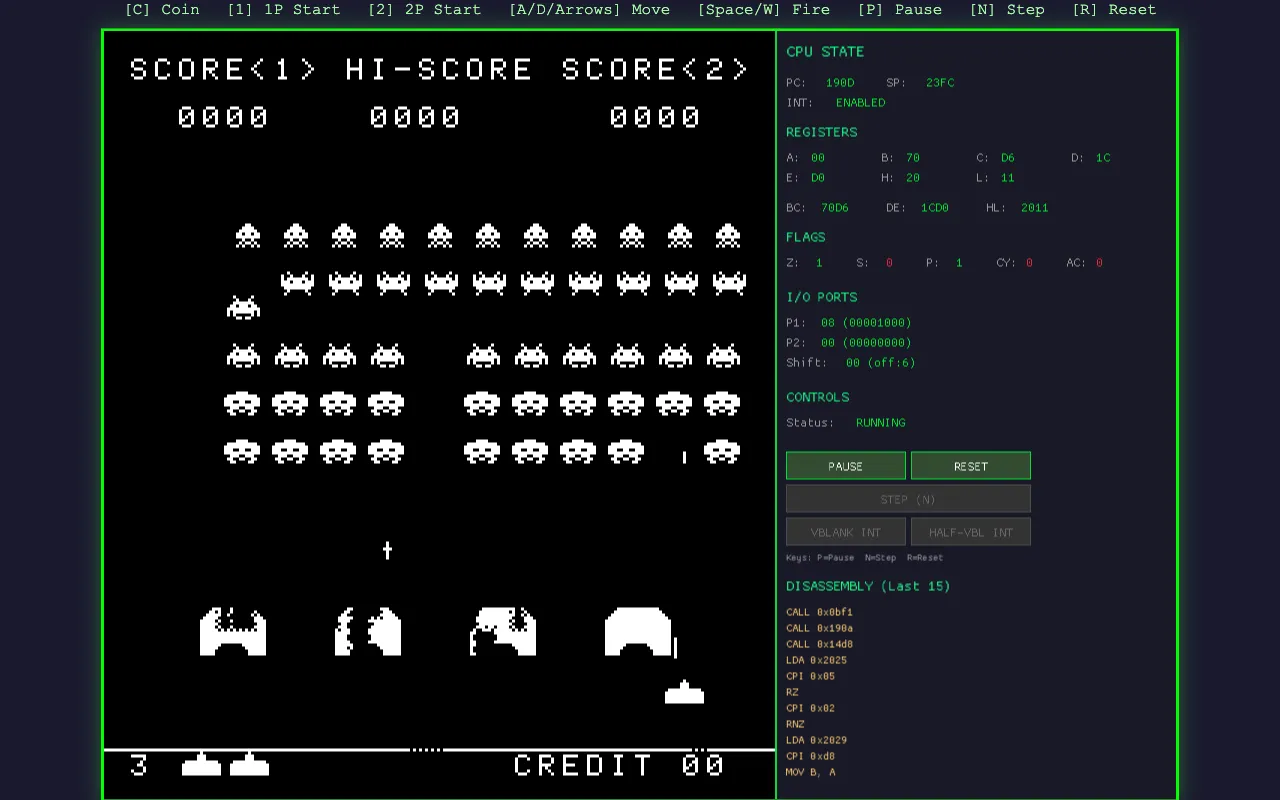Click the rightmost octopus alien in bottom row
This screenshot has width=1280, height=800.
pyautogui.click(x=722, y=452)
